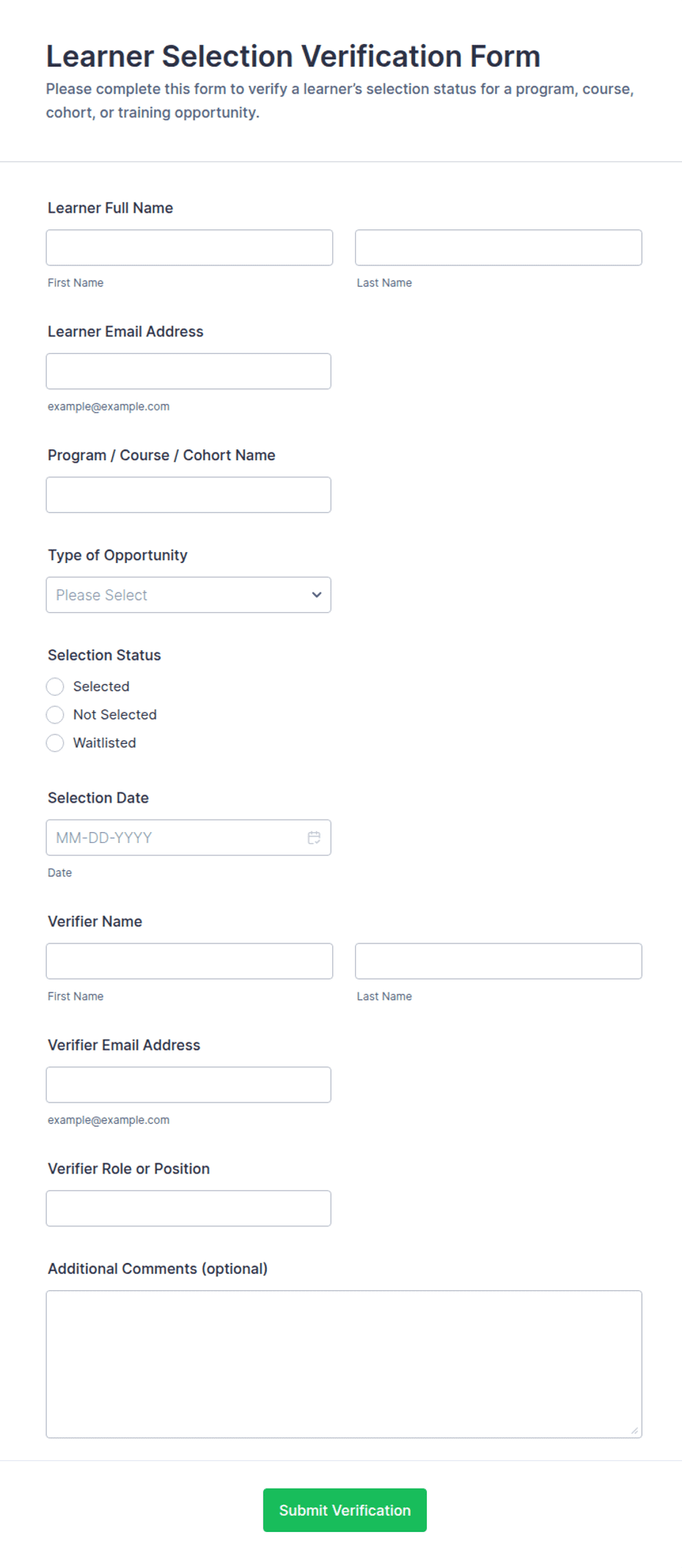Click the Verifier Last Name field

coord(499,961)
